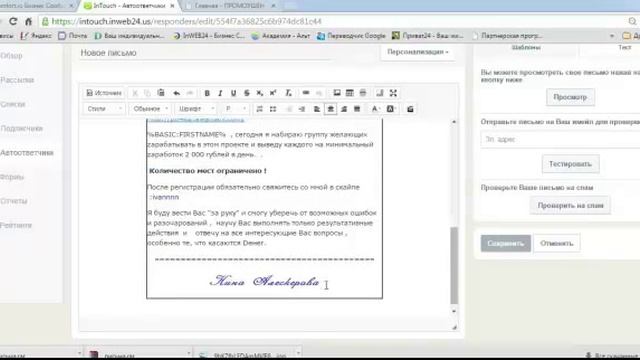Toggle bold formatting
Screen dimensions: 640x360
click(x=207, y=93)
